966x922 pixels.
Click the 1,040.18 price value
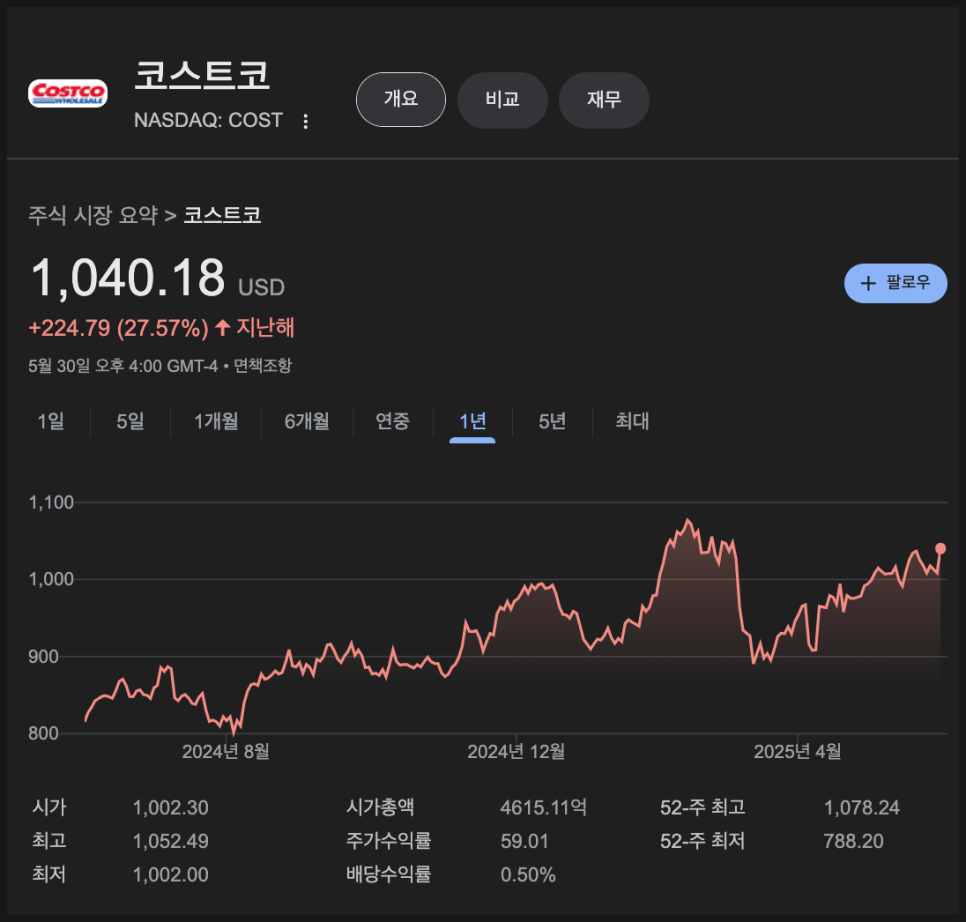tap(128, 278)
